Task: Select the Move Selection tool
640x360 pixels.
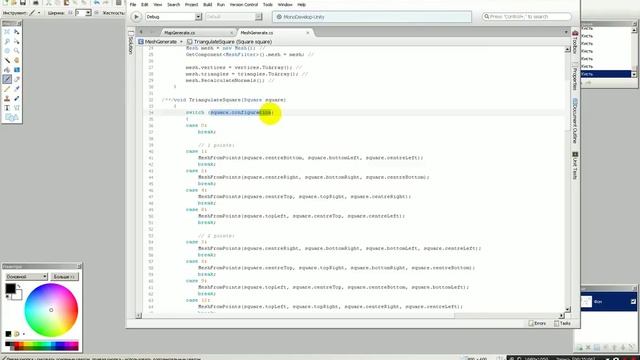Action: click(17, 41)
